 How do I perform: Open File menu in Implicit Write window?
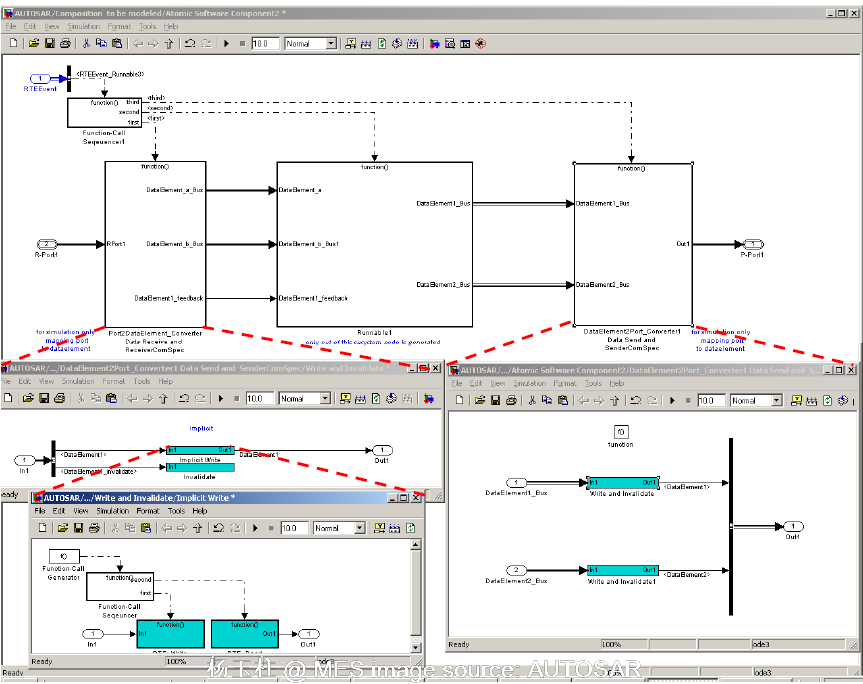(x=40, y=511)
